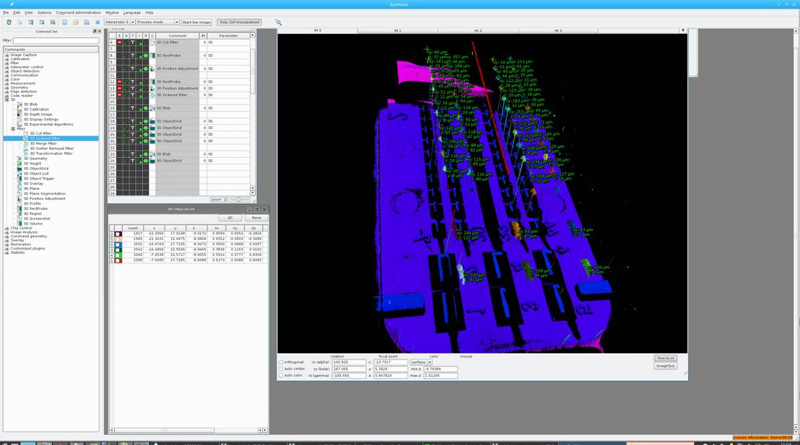Enable the orthogonal checkbox

[x=281, y=362]
